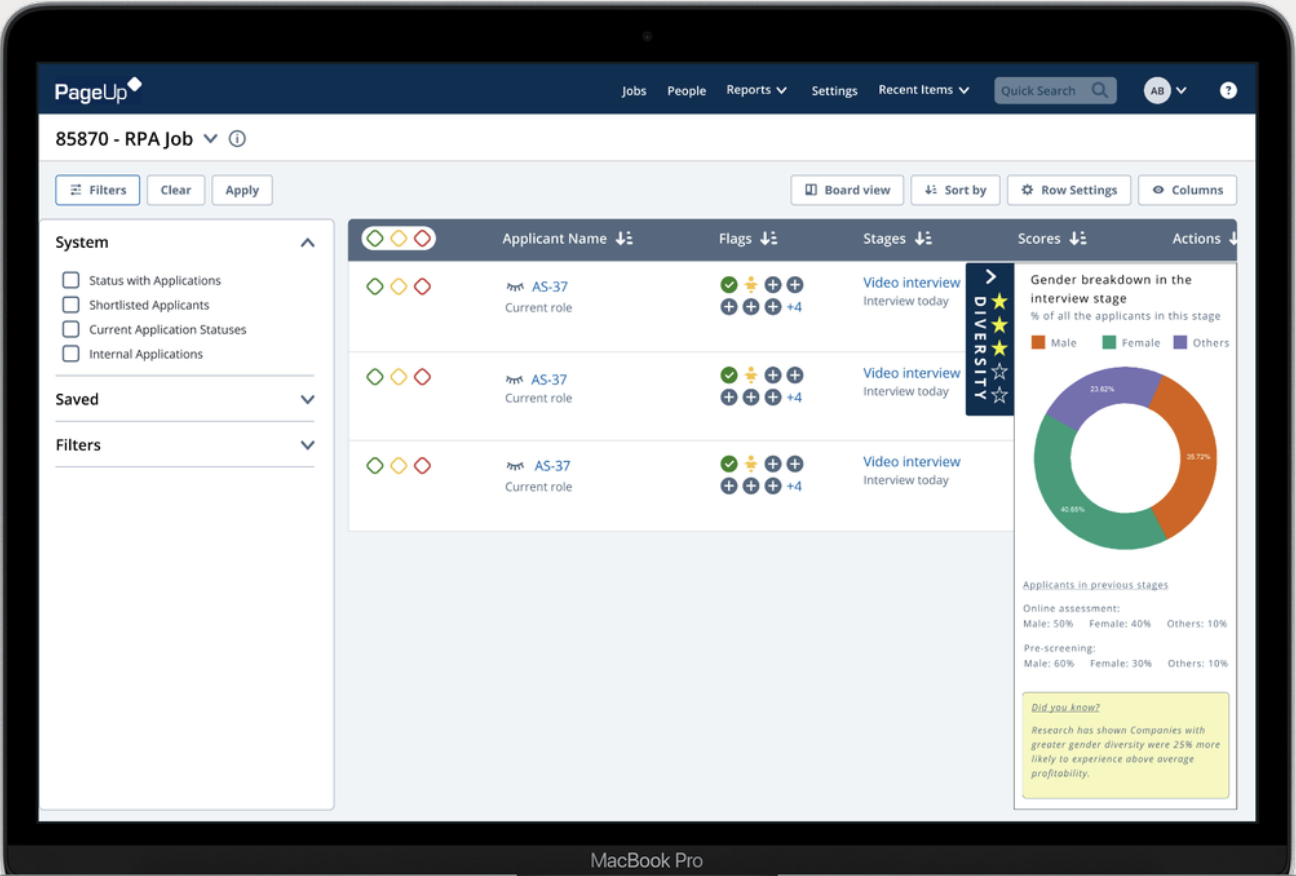This screenshot has height=876, width=1296.
Task: Collapse the System filter group
Action: point(308,241)
